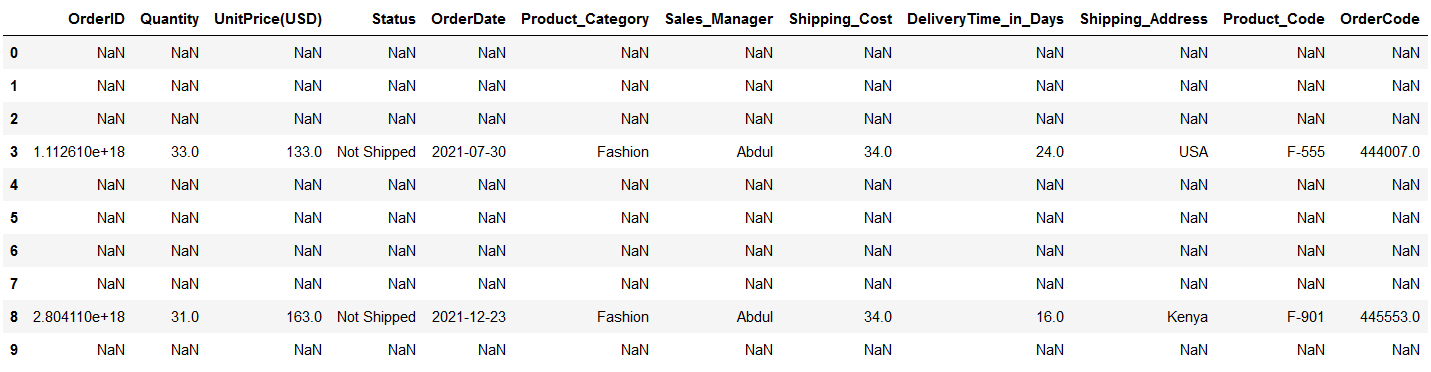Select the USA shipping address cell
The width and height of the screenshot is (1431, 372).
click(x=1193, y=152)
